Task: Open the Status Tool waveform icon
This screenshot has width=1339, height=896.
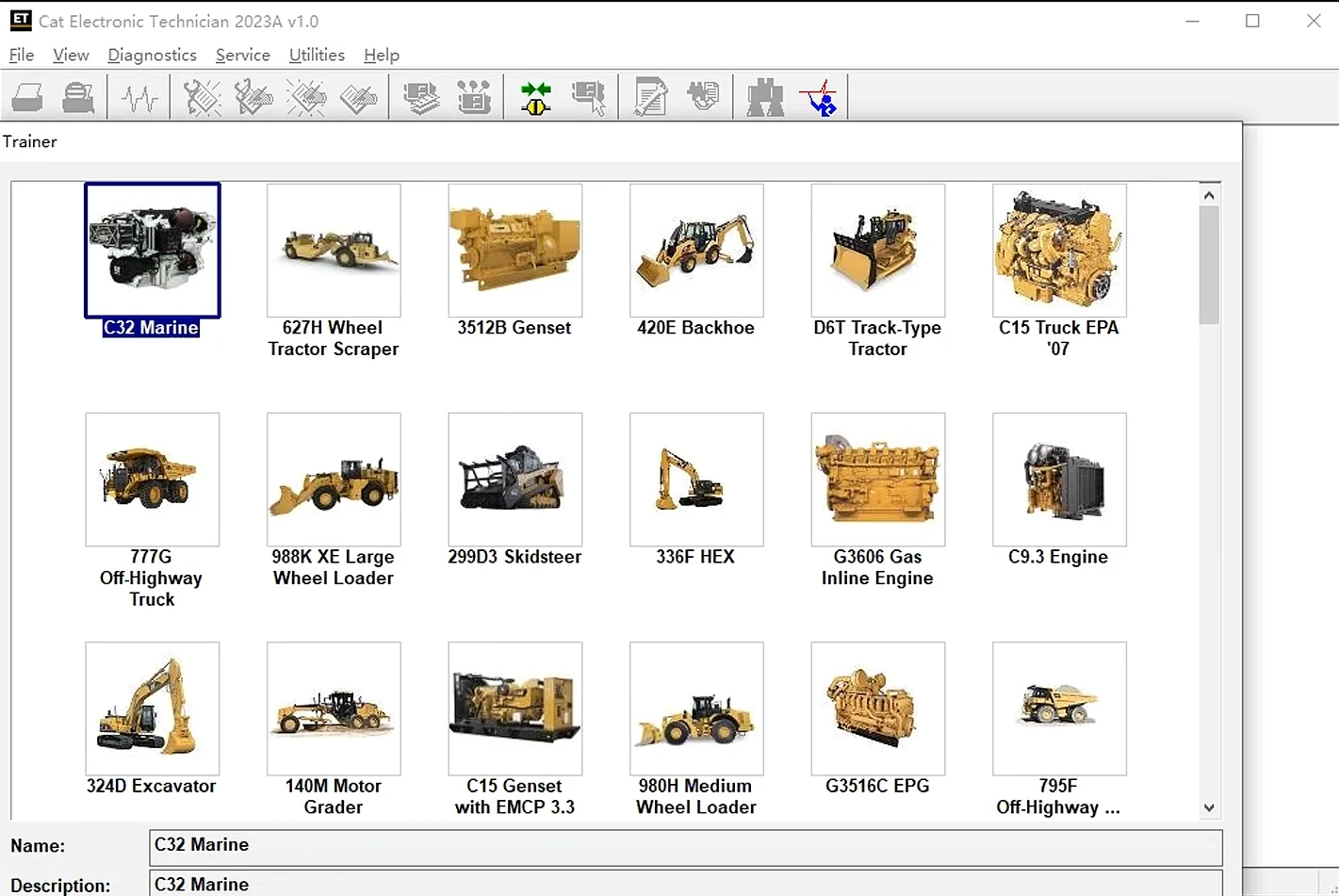Action: 139,97
